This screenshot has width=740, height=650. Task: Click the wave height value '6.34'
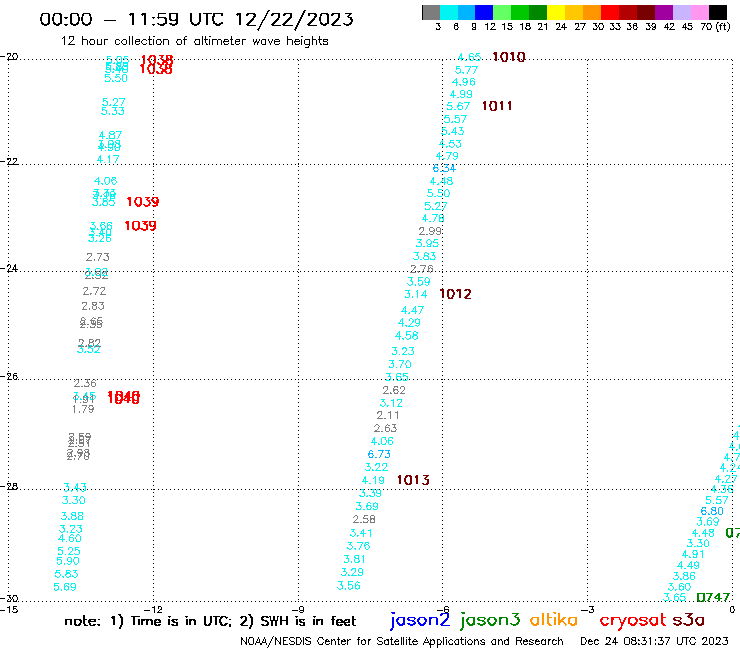[444, 169]
